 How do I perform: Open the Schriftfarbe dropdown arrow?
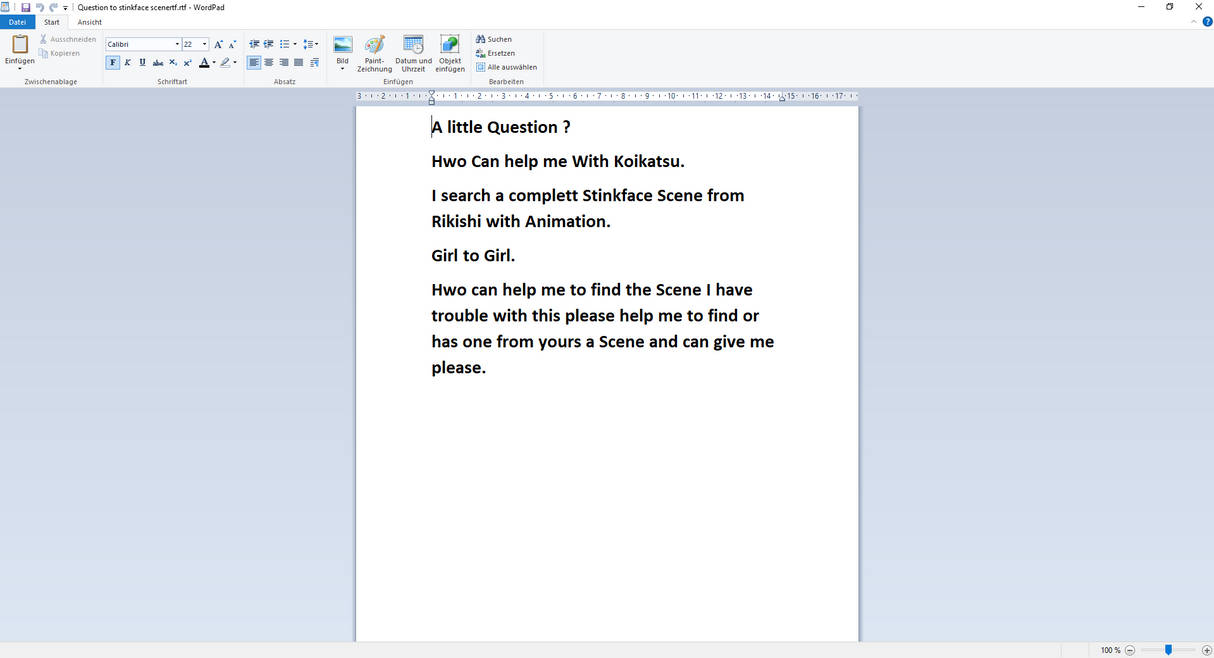tap(214, 62)
